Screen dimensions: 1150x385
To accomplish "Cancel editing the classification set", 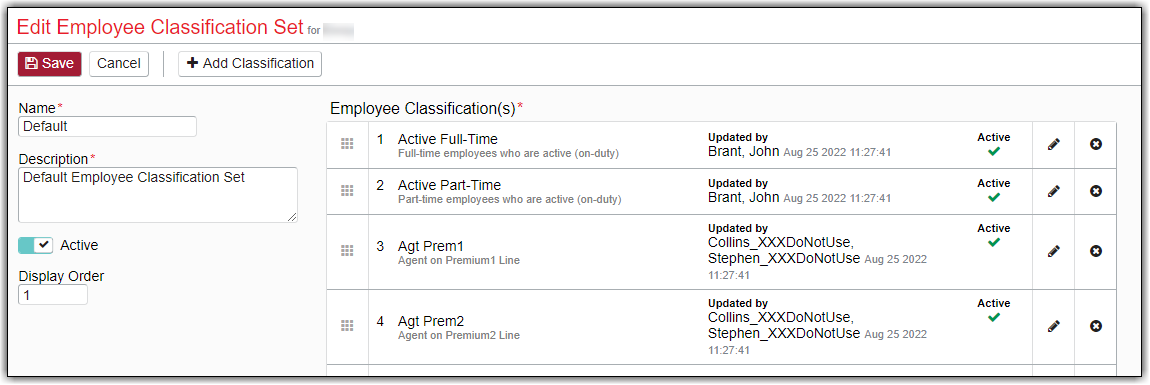I will click(x=119, y=64).
